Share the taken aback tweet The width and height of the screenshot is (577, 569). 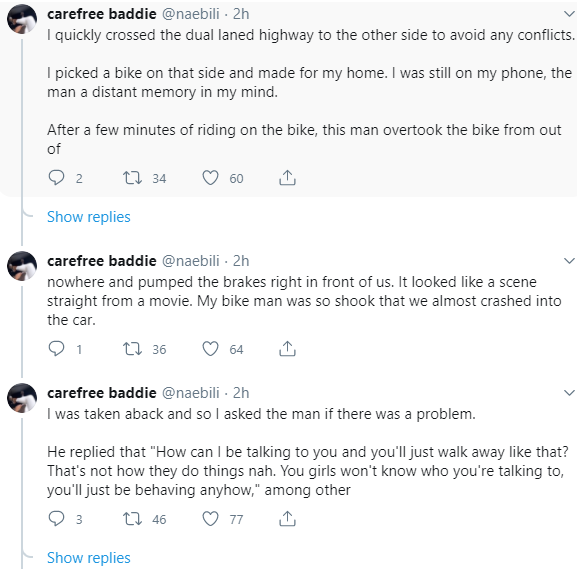click(287, 519)
